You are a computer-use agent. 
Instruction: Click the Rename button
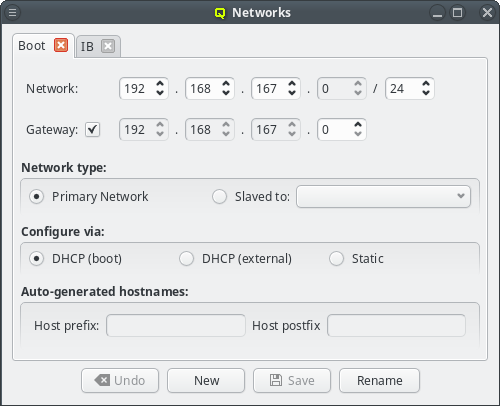pos(379,380)
